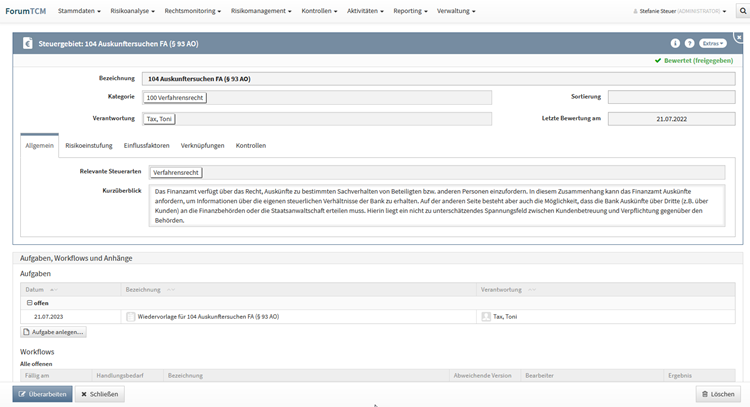The width and height of the screenshot is (750, 407).
Task: Click the ForumTCM logo
Action: point(27,12)
